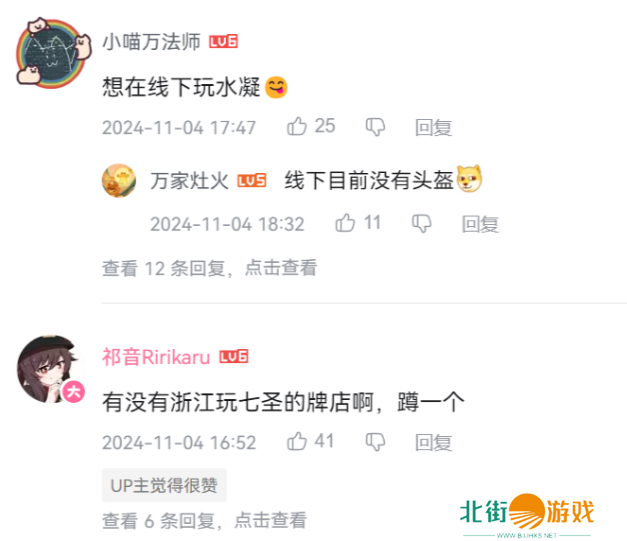Dislike 祁音Ririkaru's comment with thumbs-down
The height and width of the screenshot is (541, 627).
(375, 442)
